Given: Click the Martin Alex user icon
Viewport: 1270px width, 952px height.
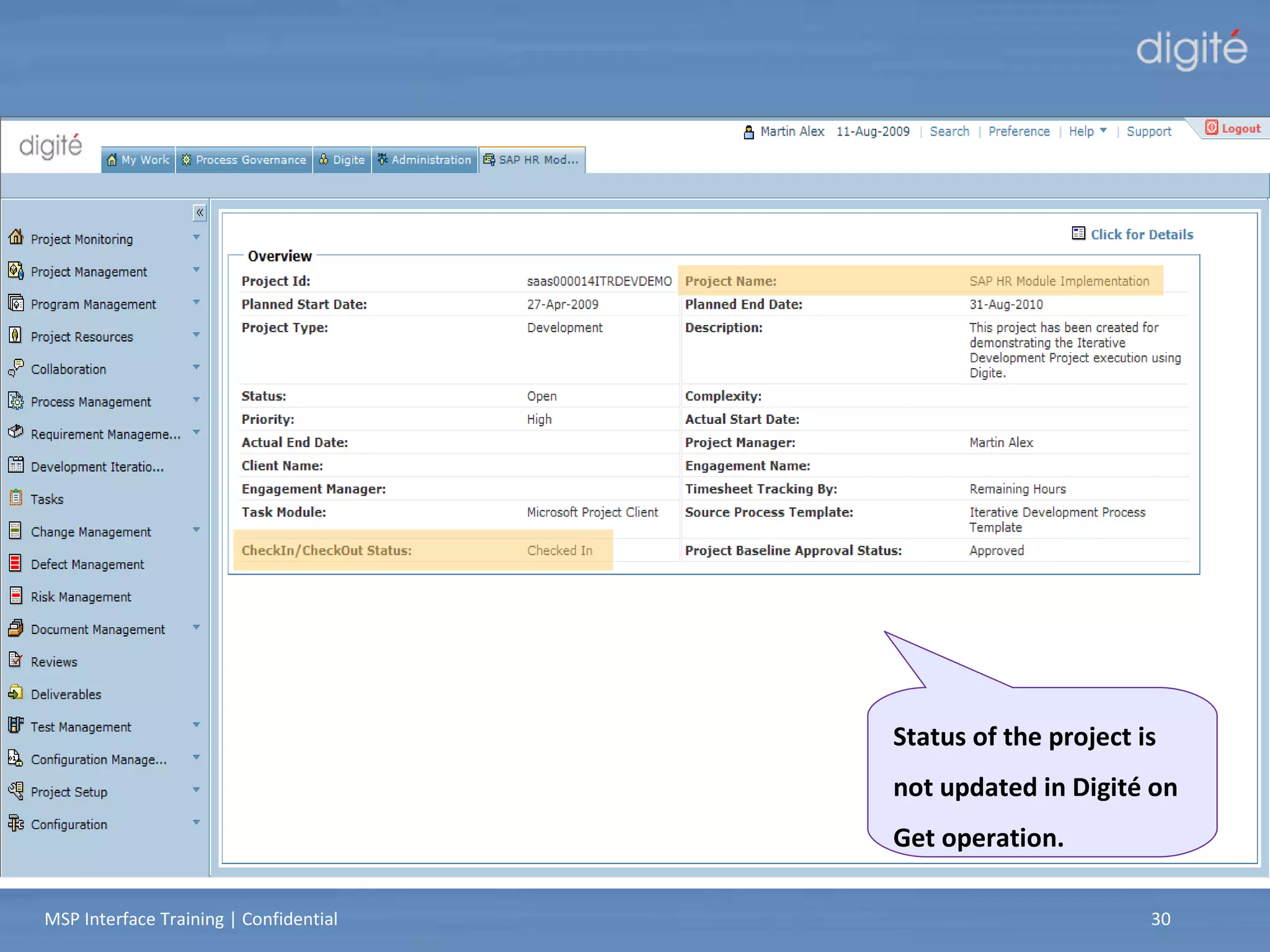Looking at the screenshot, I should coord(748,132).
